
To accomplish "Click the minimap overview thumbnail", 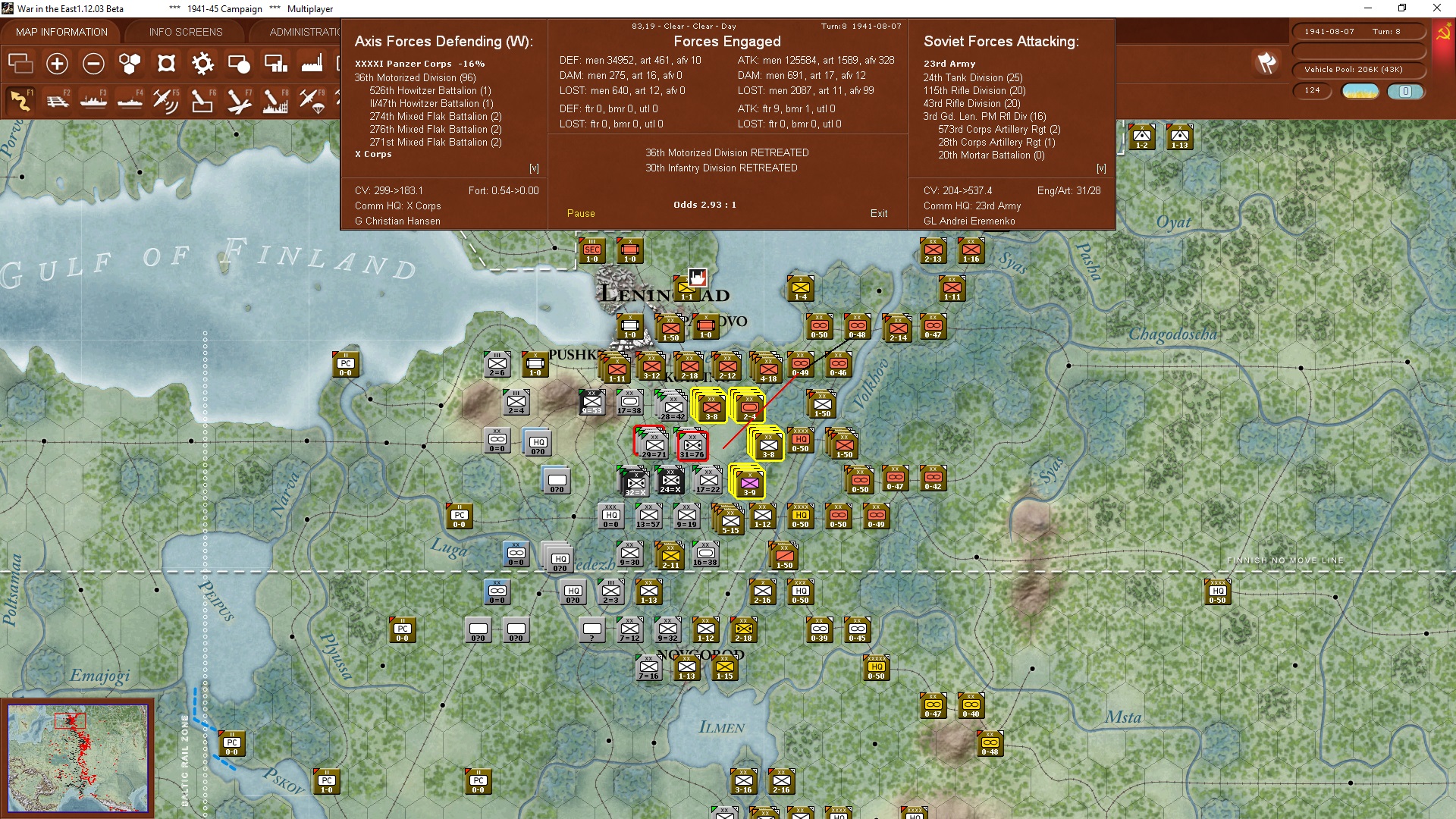I will click(x=77, y=758).
